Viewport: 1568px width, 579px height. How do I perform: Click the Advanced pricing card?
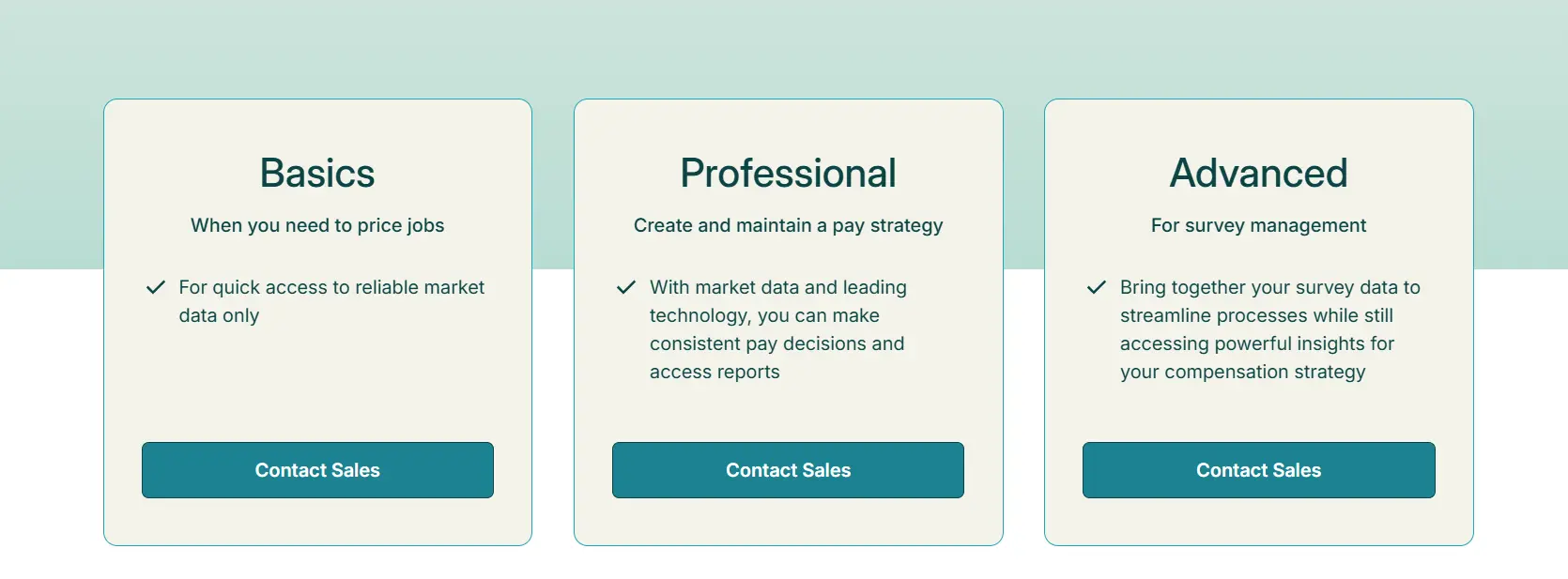pos(1258,413)
